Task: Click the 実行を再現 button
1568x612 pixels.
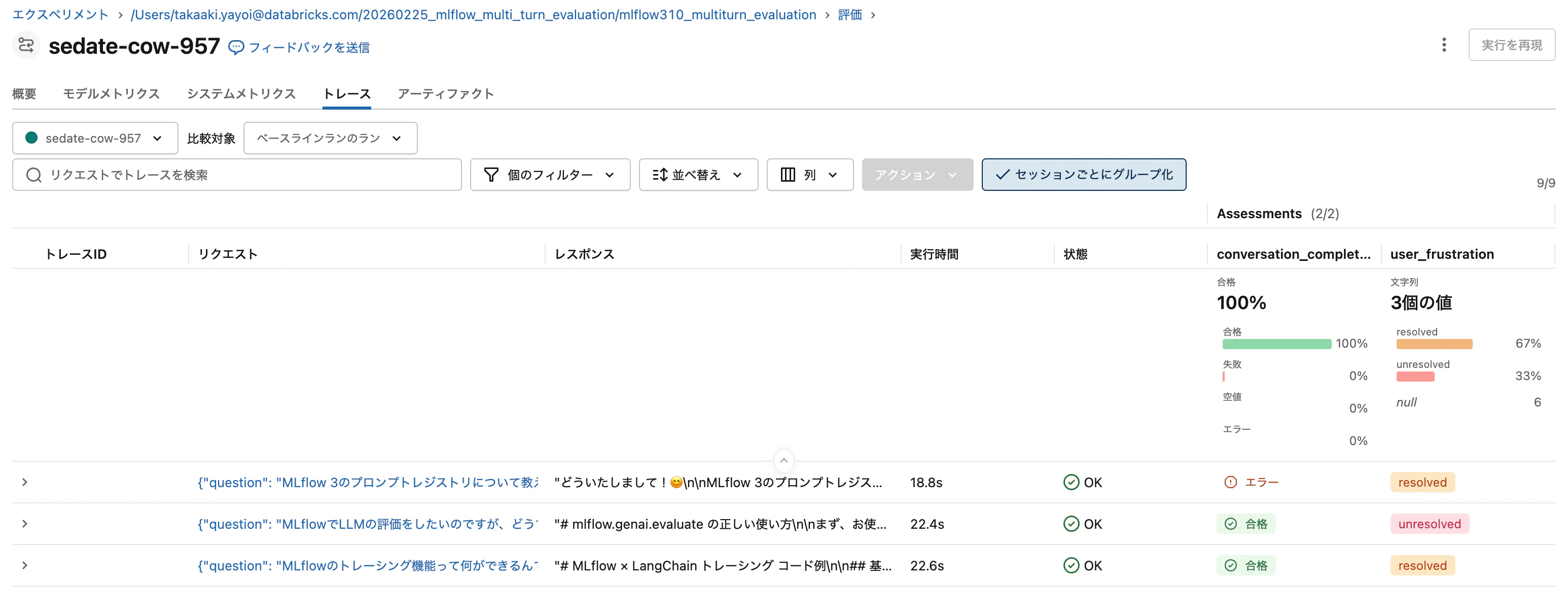Action: 1512,45
